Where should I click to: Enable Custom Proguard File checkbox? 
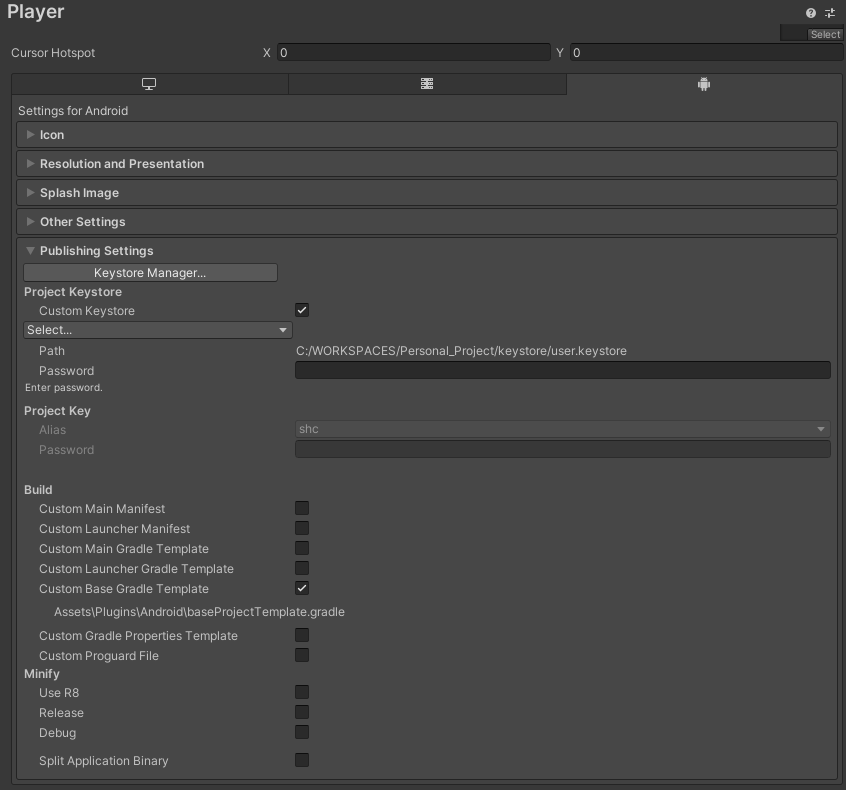click(x=302, y=655)
